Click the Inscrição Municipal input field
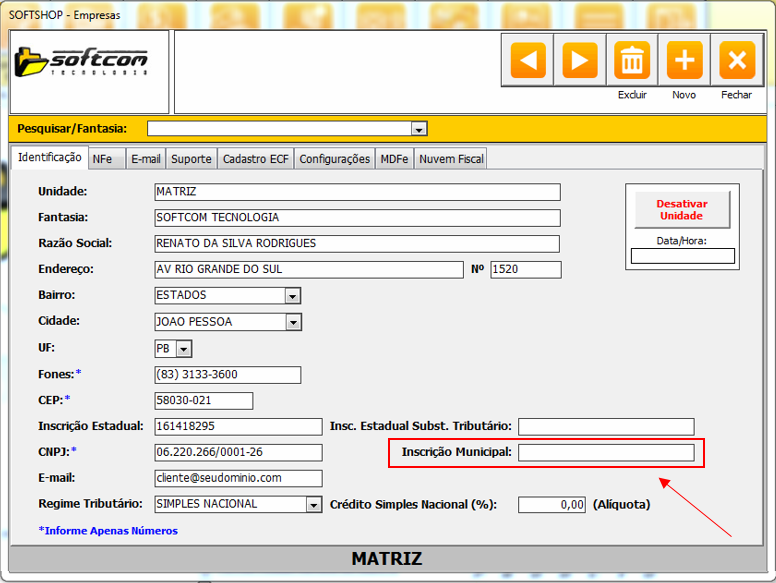This screenshot has width=776, height=583. click(x=605, y=453)
